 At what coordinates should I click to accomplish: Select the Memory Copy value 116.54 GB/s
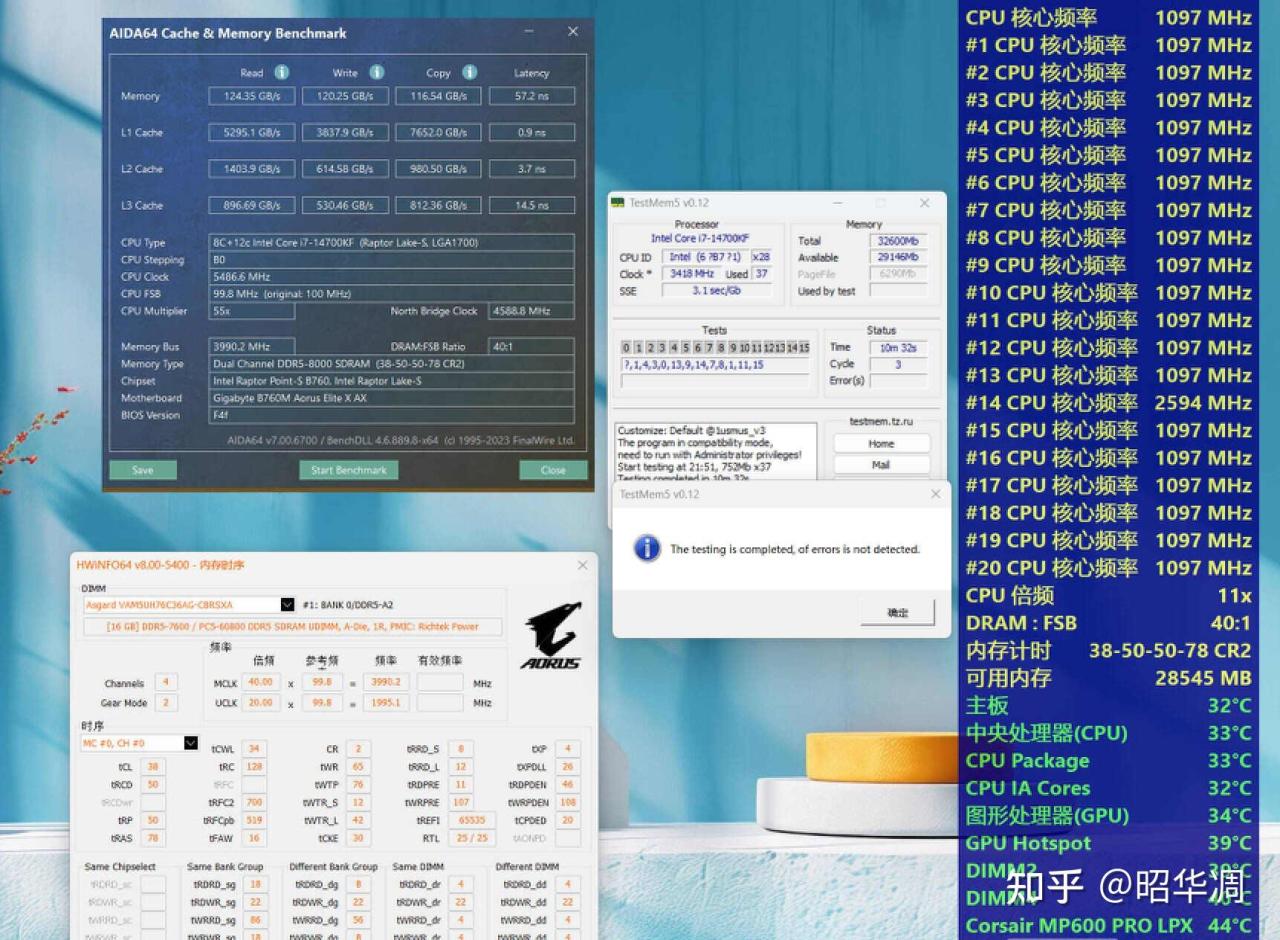point(439,96)
